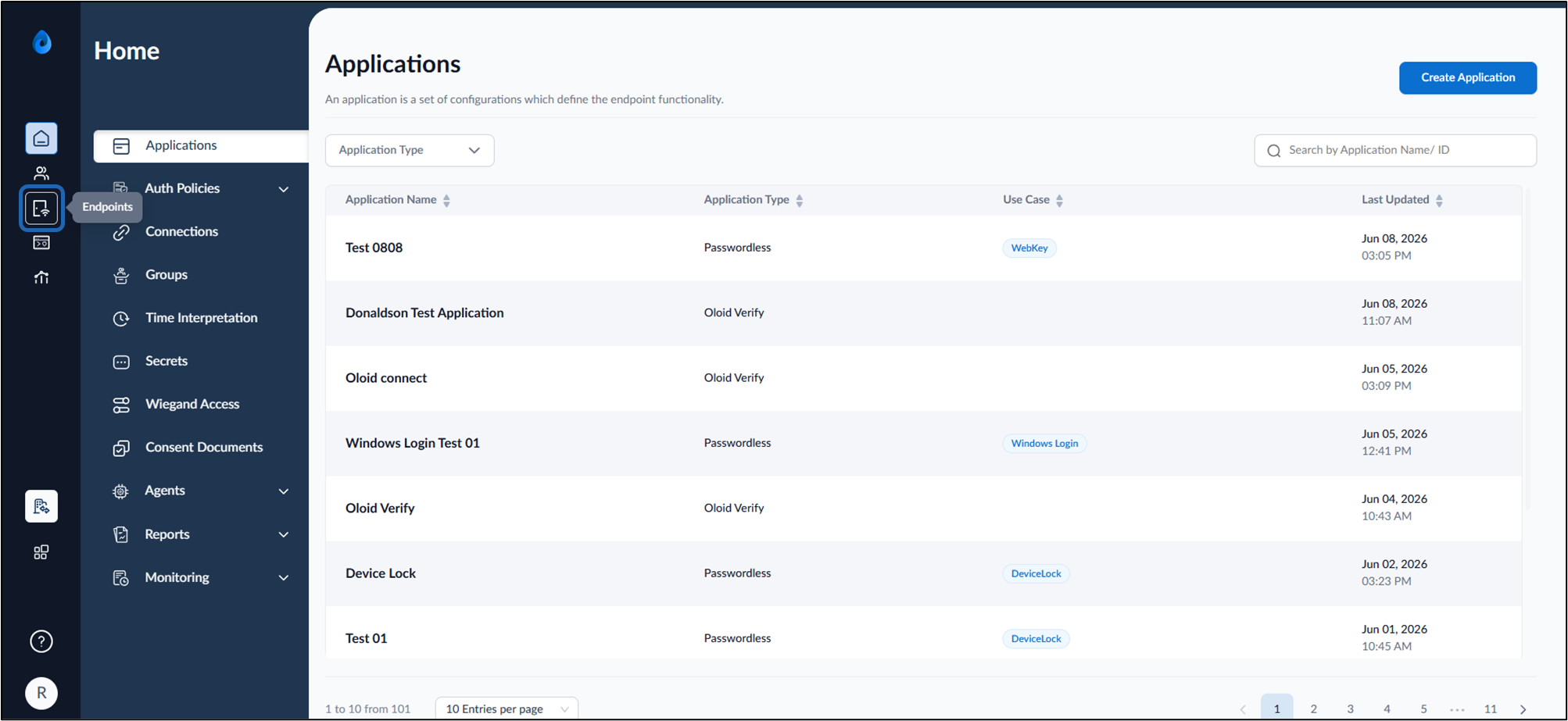
Task: Open the calendar-style icon below Endpoints
Action: (x=41, y=243)
